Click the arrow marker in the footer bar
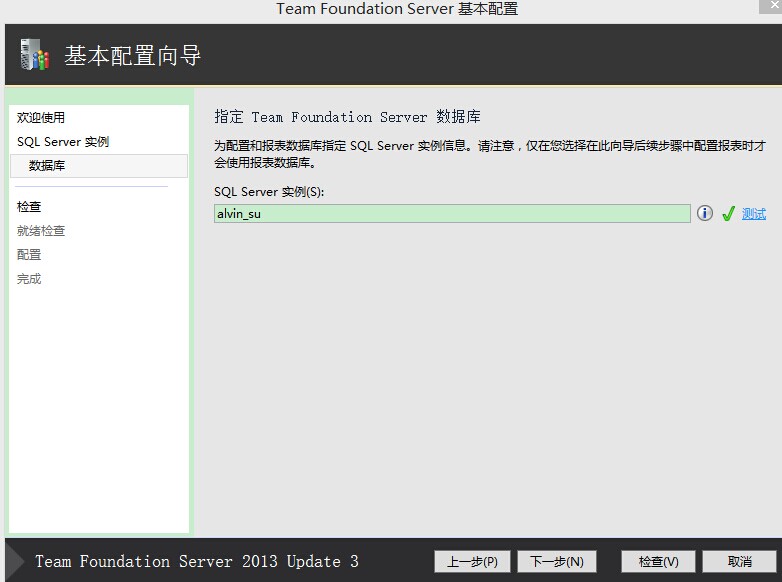 (15, 561)
